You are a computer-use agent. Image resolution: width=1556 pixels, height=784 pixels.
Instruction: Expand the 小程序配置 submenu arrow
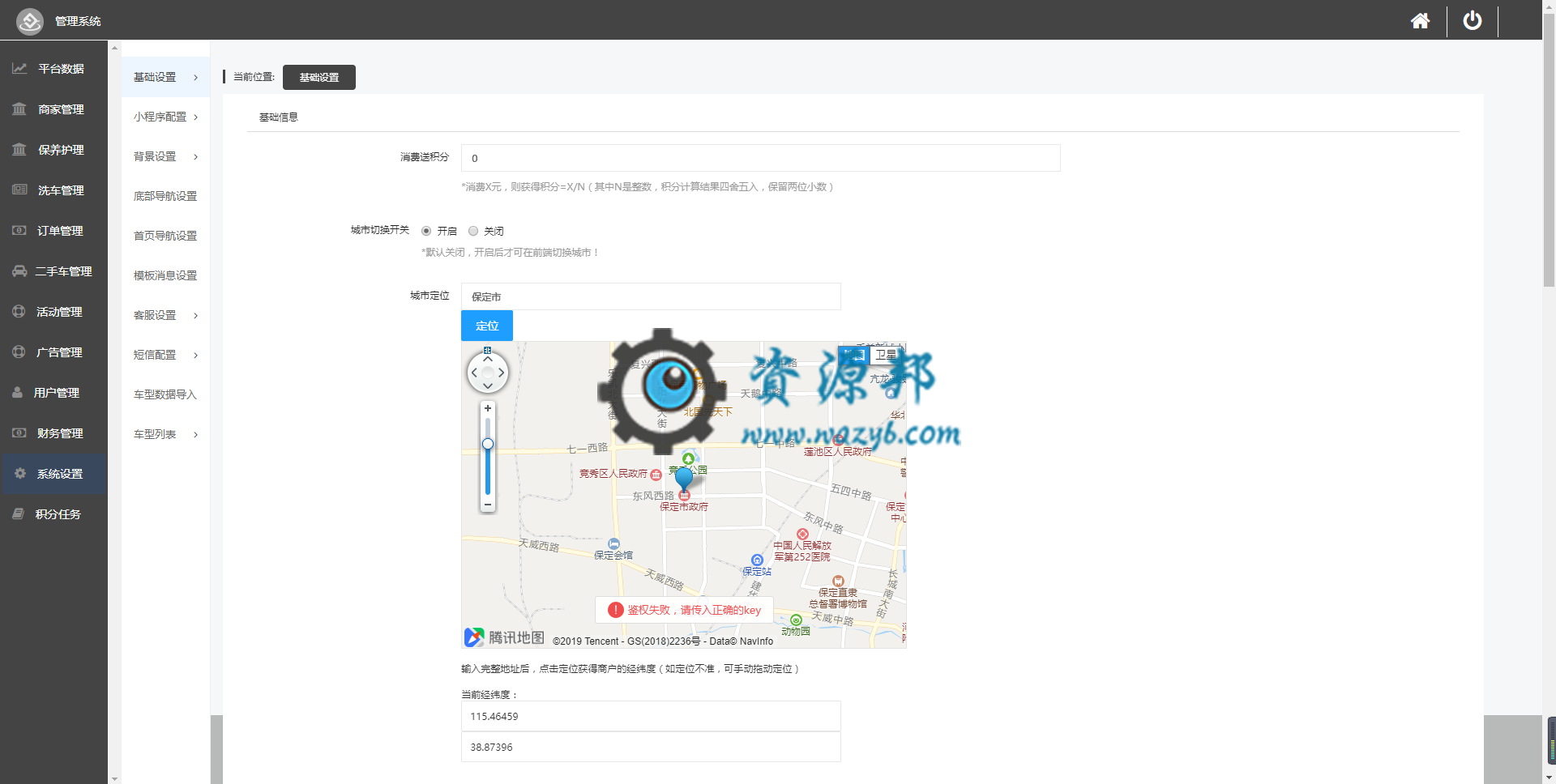pyautogui.click(x=196, y=117)
